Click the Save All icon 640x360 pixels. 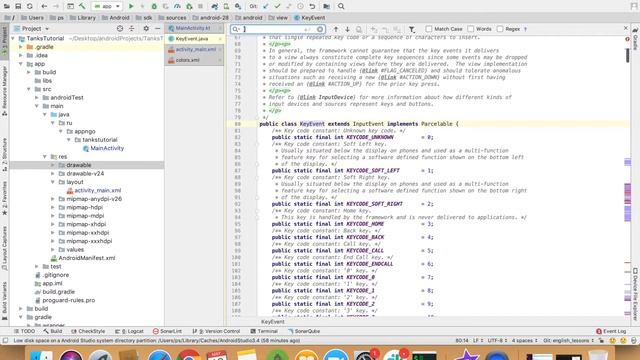[x=18, y=6]
